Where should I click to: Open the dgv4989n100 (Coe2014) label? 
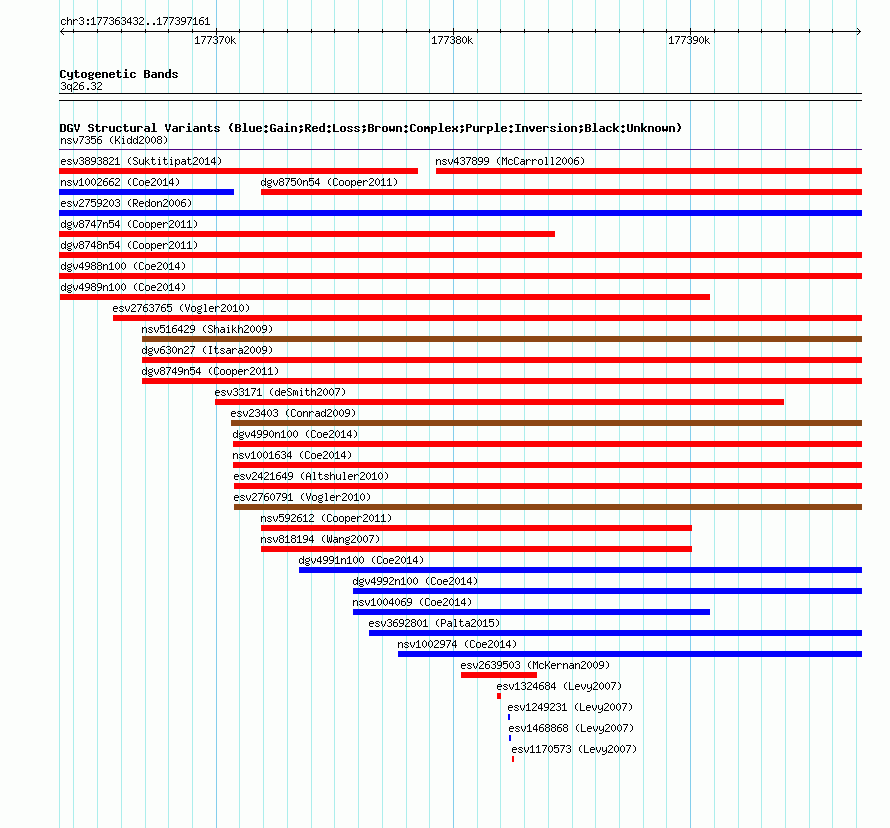123,287
